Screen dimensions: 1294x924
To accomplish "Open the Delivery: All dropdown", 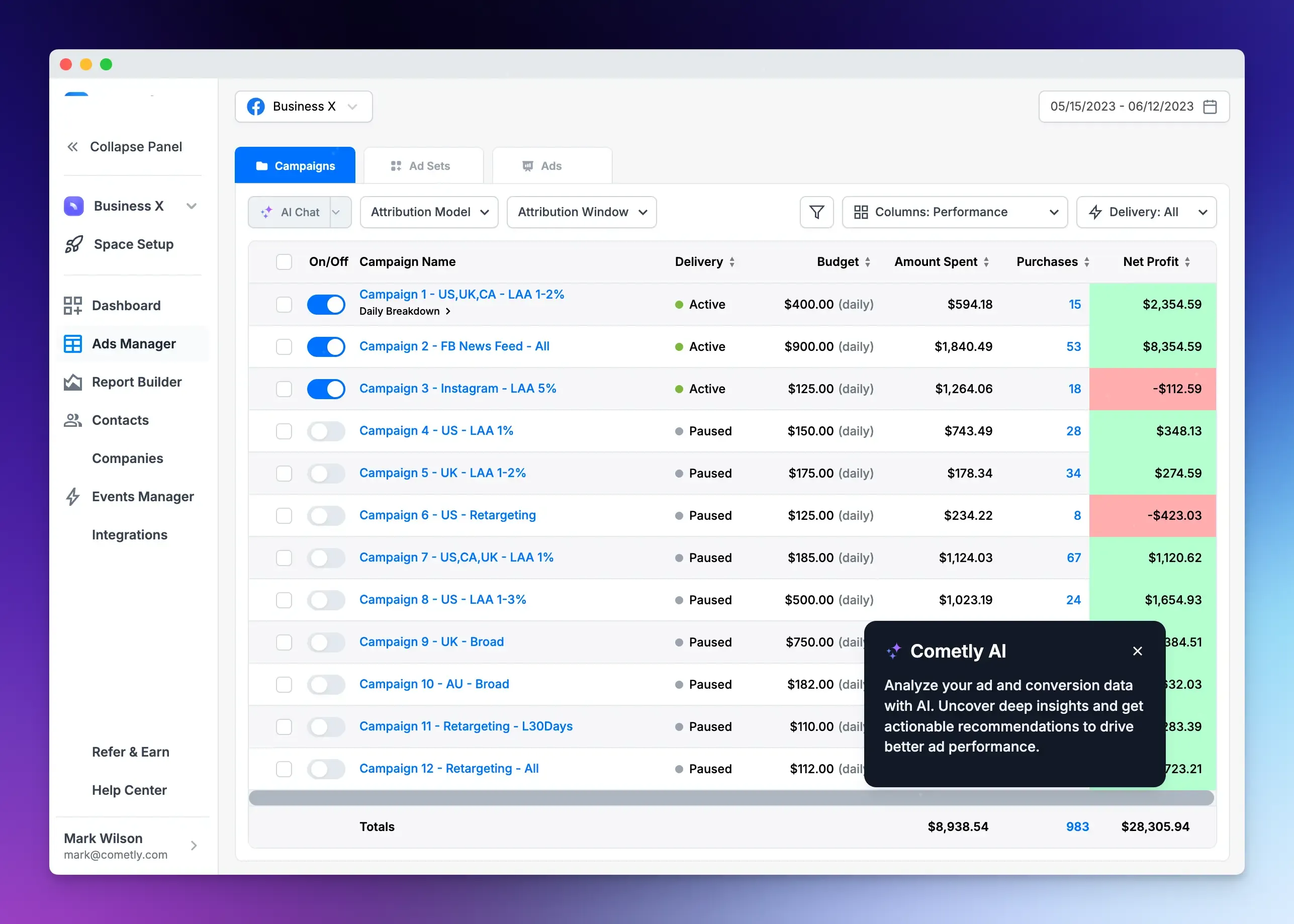I will [1146, 212].
